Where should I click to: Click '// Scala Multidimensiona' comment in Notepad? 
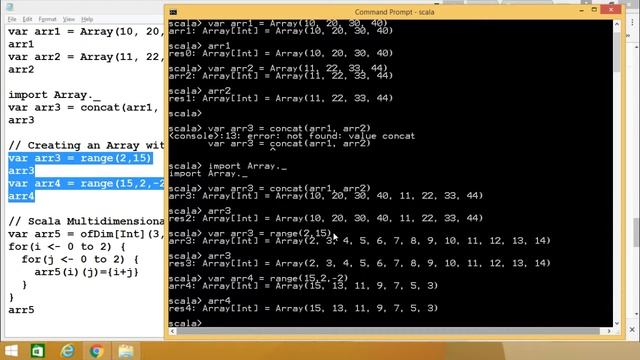tap(86, 221)
